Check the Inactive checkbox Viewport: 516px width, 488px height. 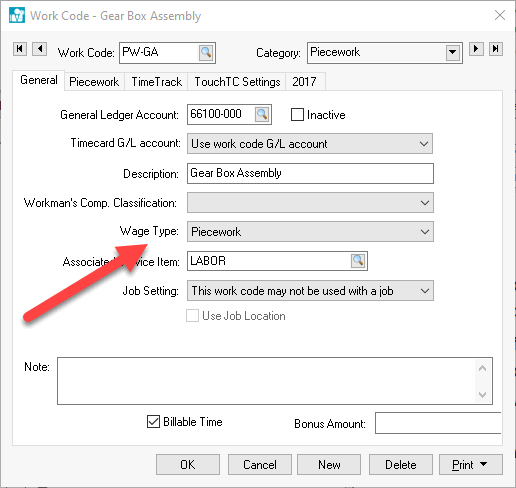[297, 114]
